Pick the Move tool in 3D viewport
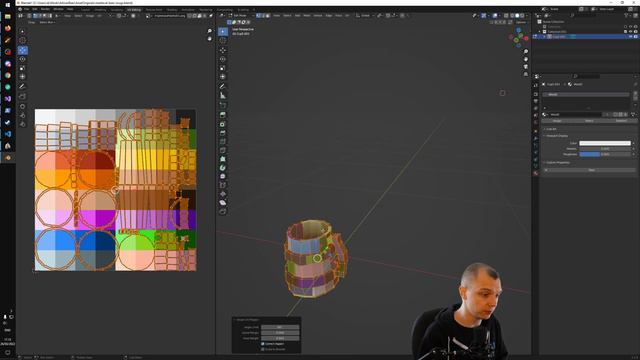The image size is (640, 360). (223, 50)
